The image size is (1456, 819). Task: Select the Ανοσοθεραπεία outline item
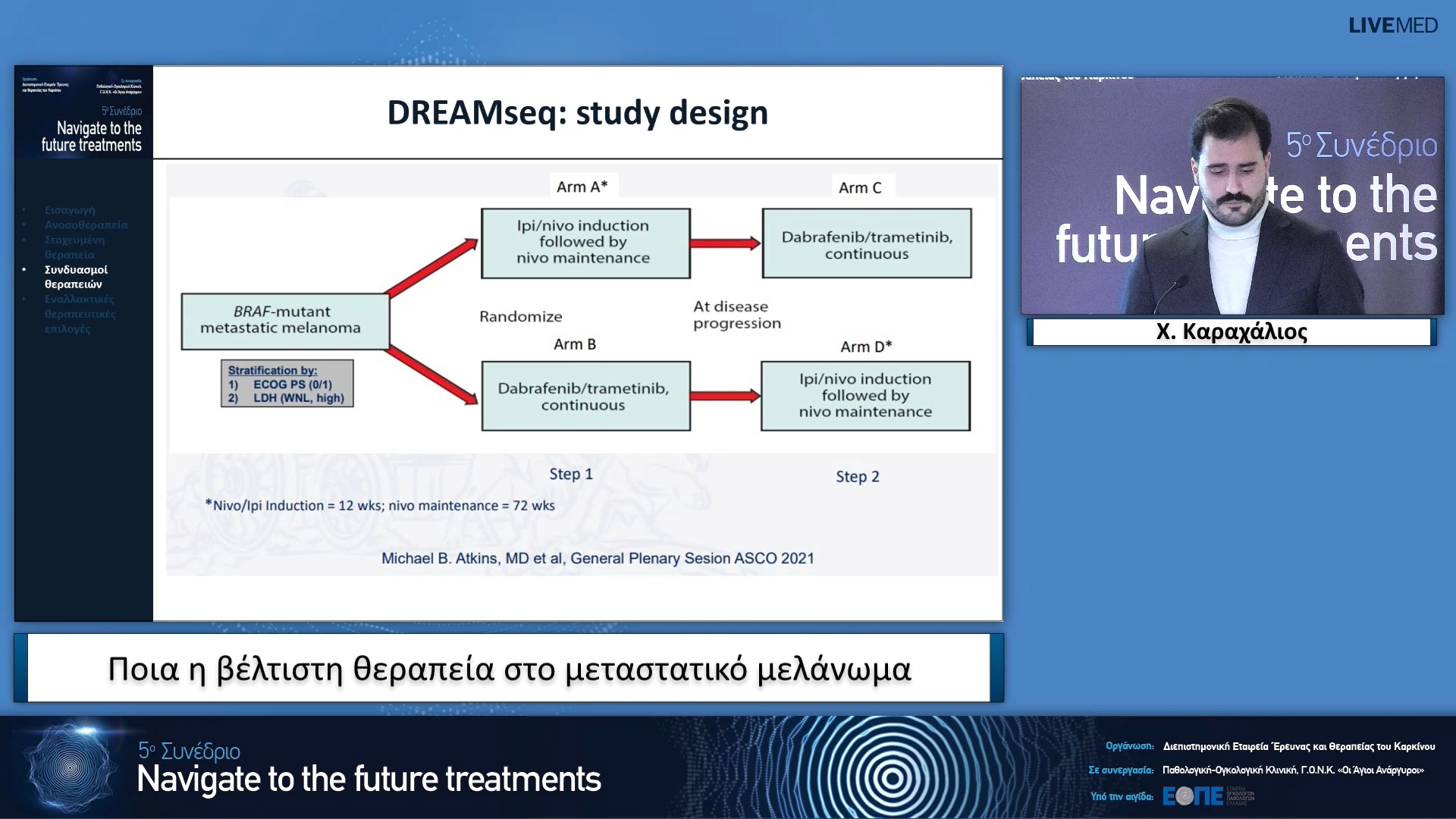[86, 225]
